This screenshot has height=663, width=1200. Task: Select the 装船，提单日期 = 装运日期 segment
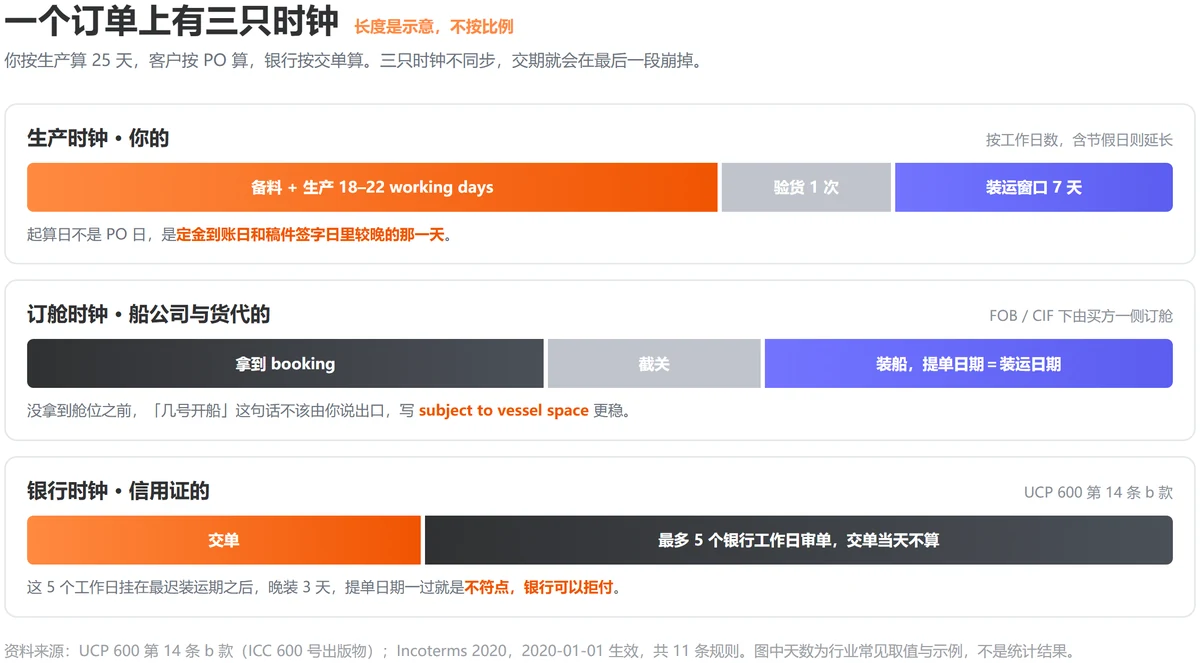tap(969, 364)
